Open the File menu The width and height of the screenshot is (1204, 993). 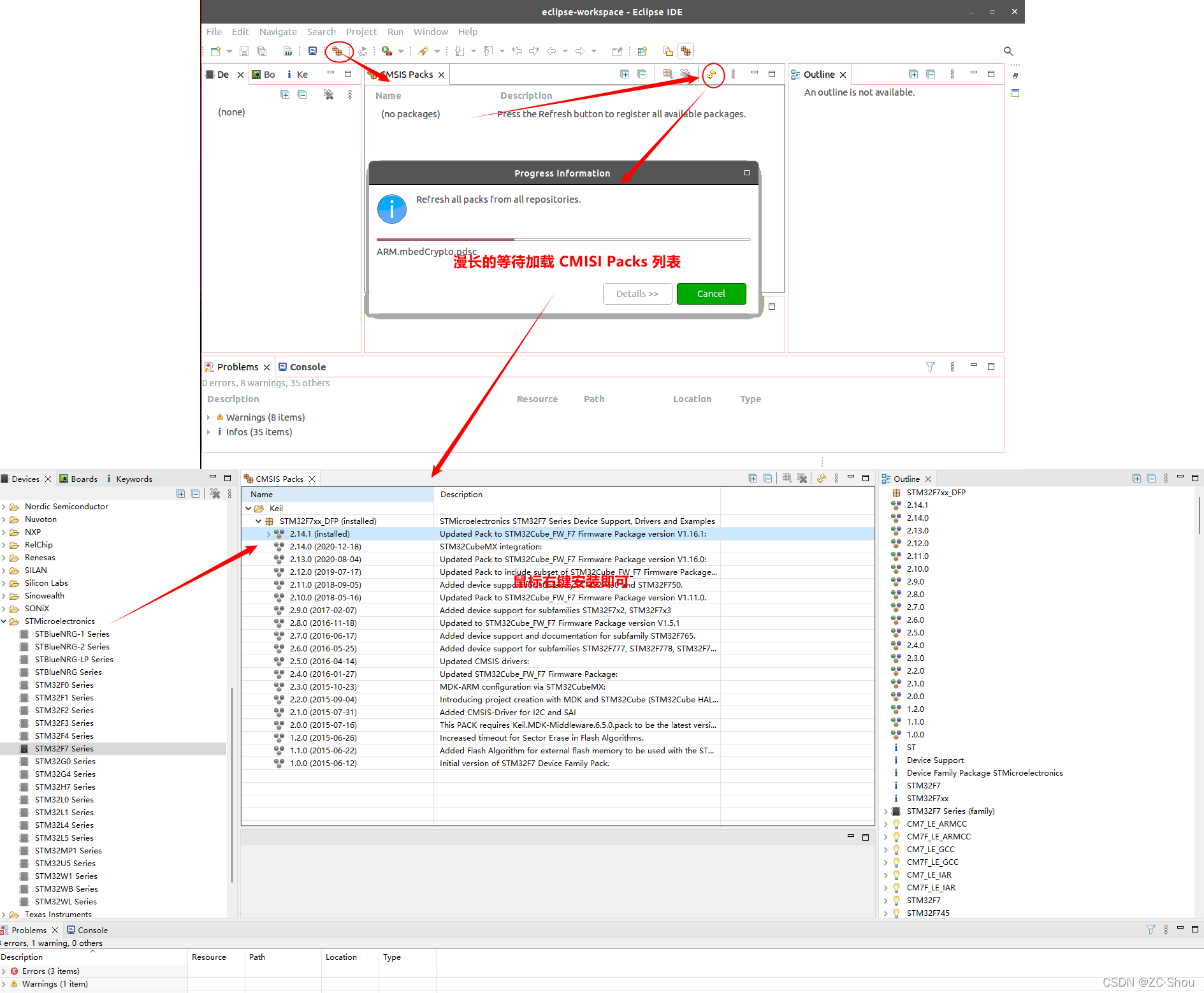click(x=214, y=32)
